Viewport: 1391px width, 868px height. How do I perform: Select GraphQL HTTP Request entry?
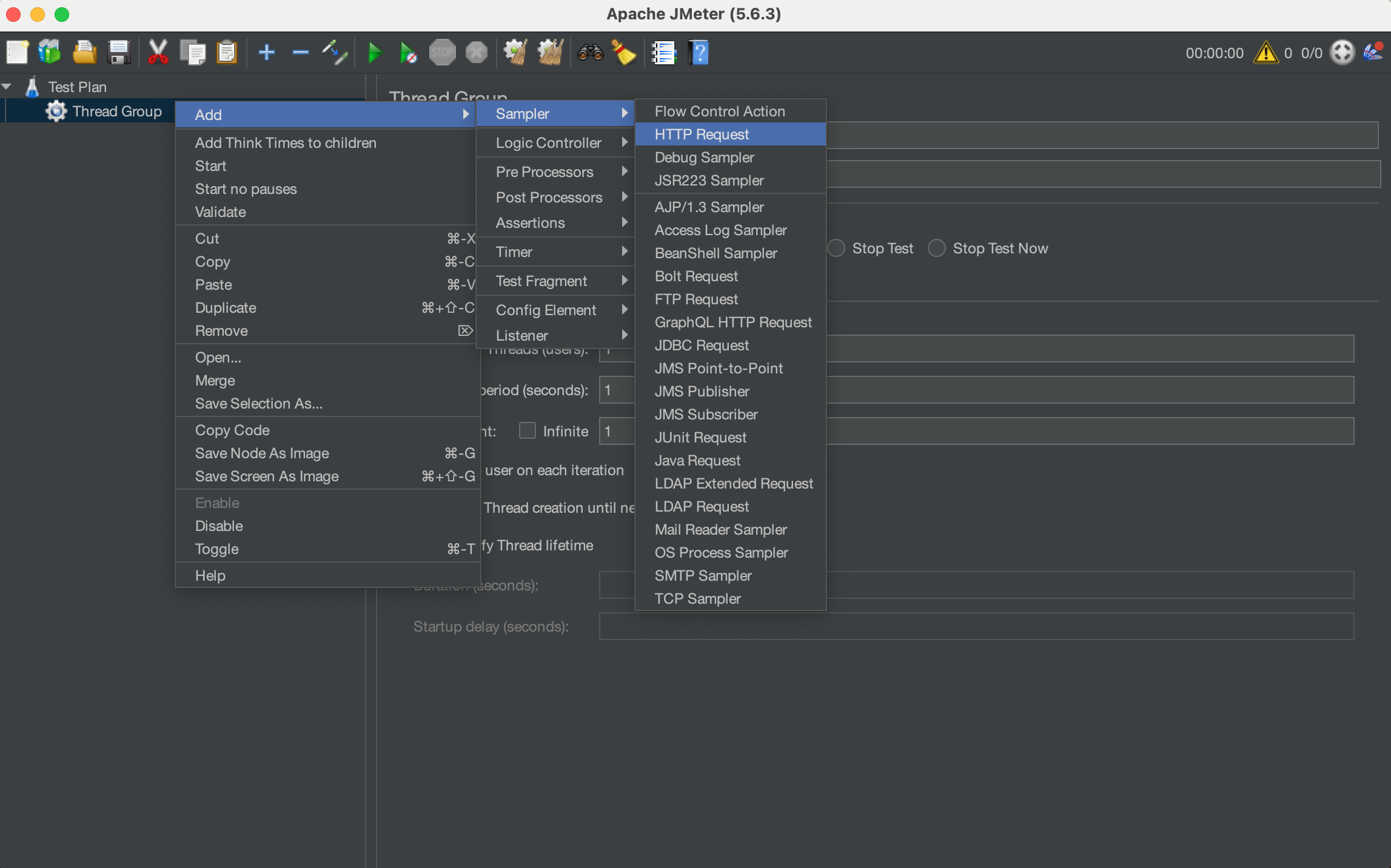730,322
